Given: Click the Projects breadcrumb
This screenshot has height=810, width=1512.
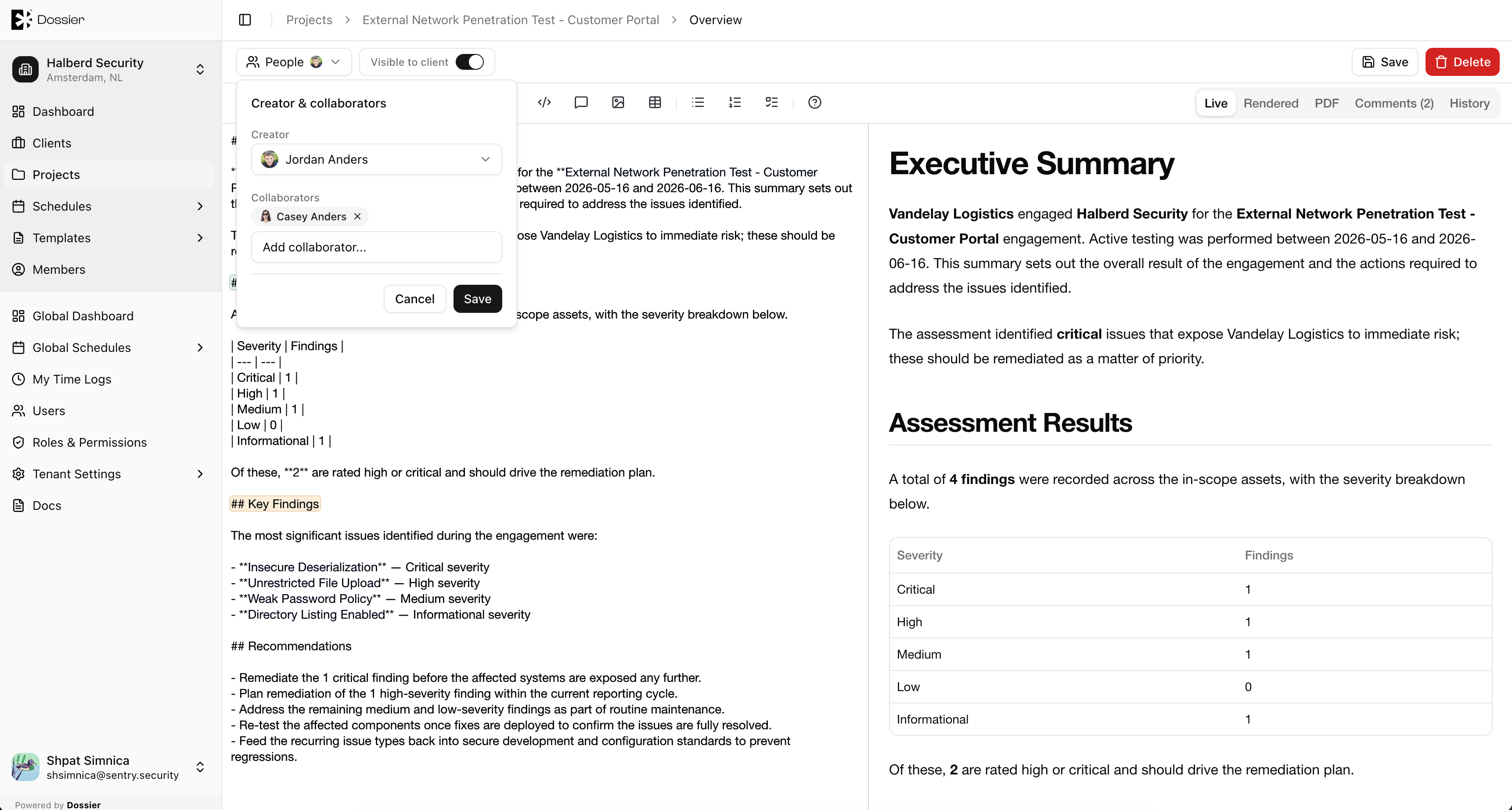Looking at the screenshot, I should pos(310,20).
